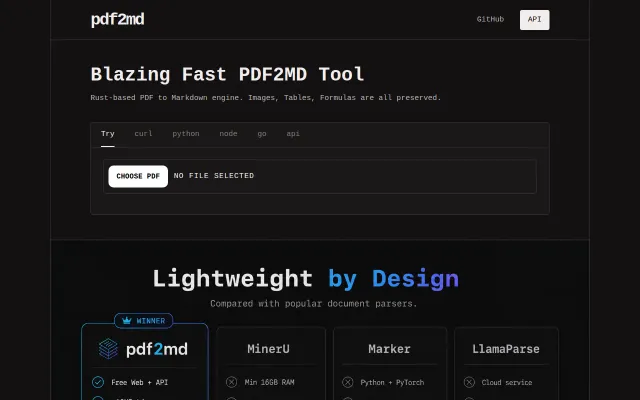Click 'Compared with popular document parsers.' text
The image size is (640, 400).
point(313,304)
